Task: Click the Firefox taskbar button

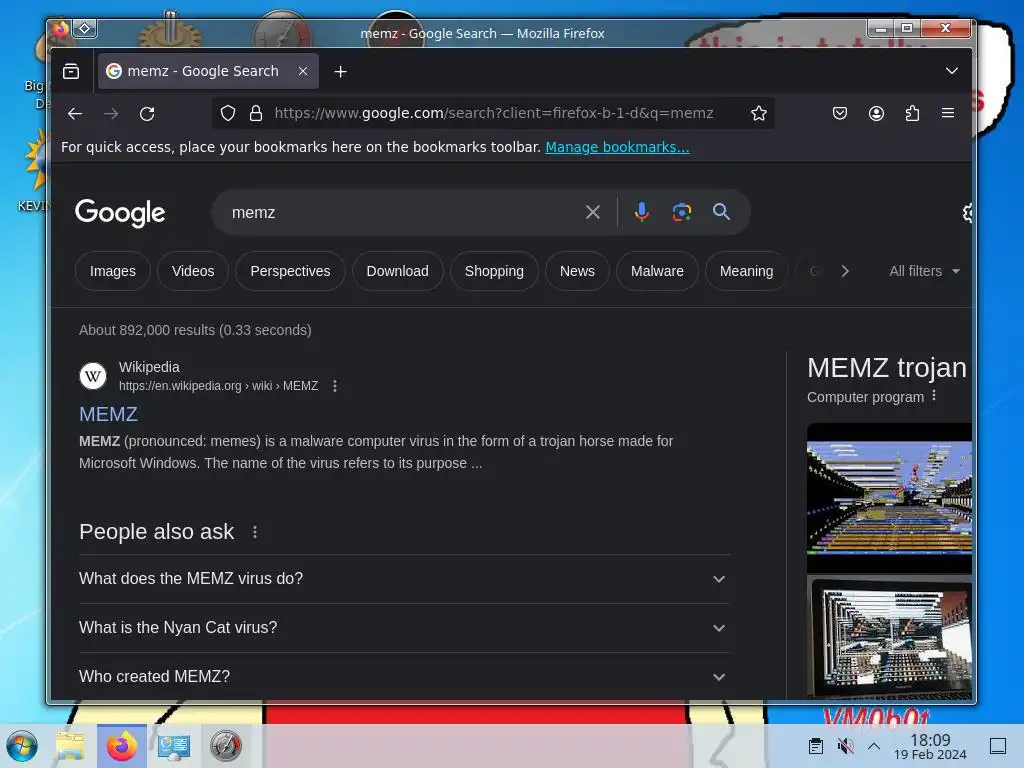Action: pos(122,746)
